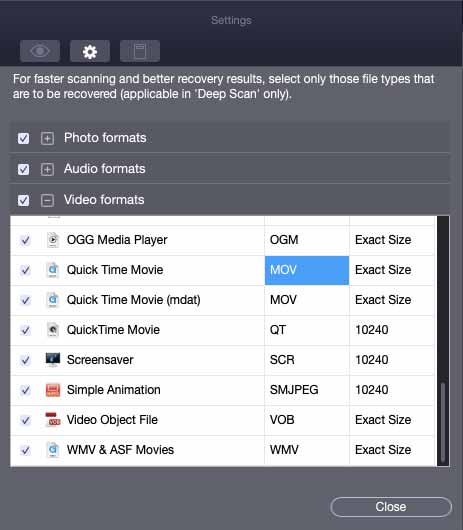Click the Screensaver monitor icon
463x530 pixels.
53,360
